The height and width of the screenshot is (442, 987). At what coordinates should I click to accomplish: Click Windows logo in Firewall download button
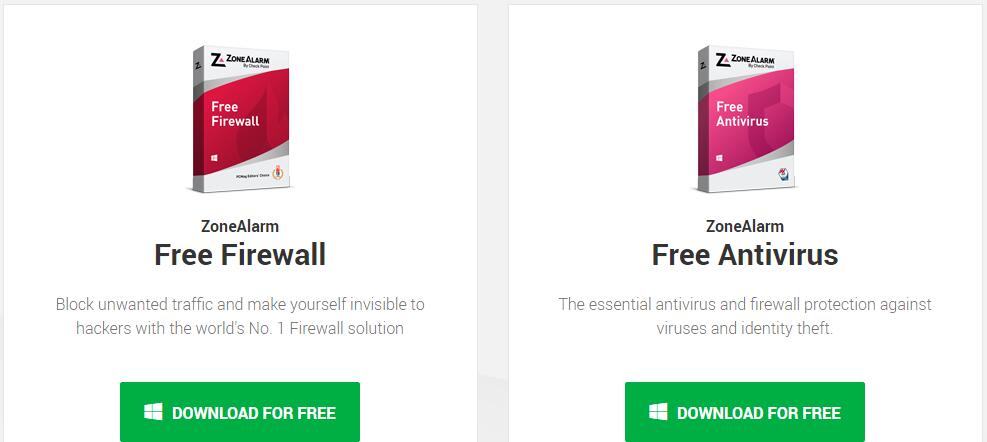click(153, 412)
